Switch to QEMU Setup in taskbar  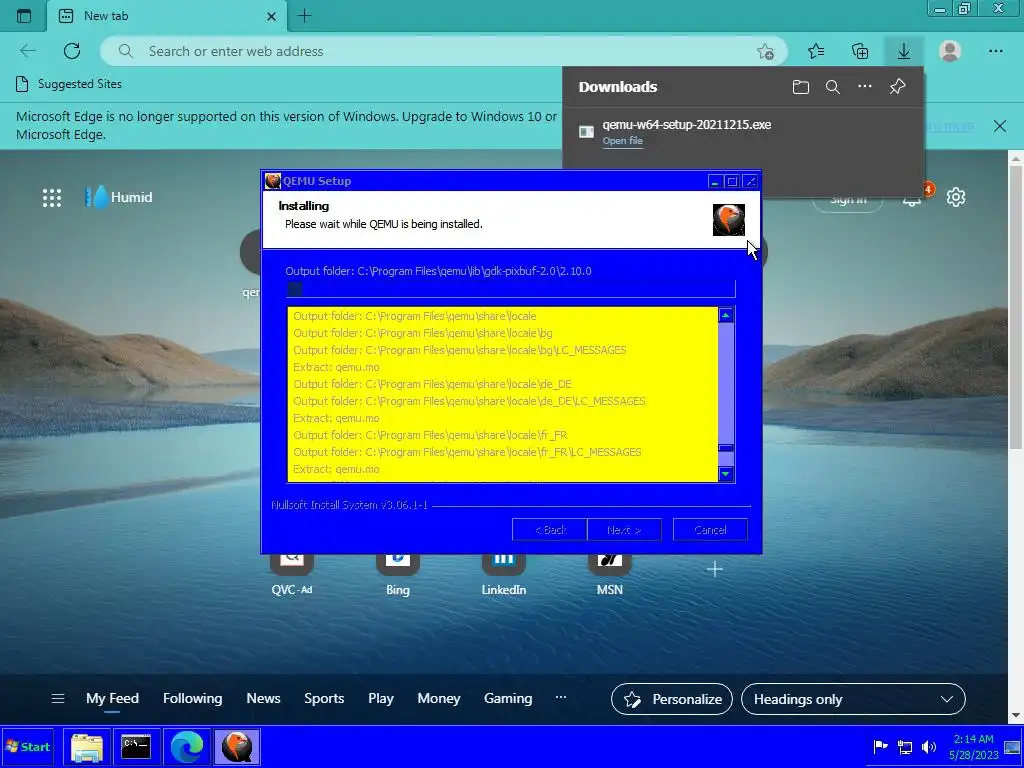(x=236, y=747)
